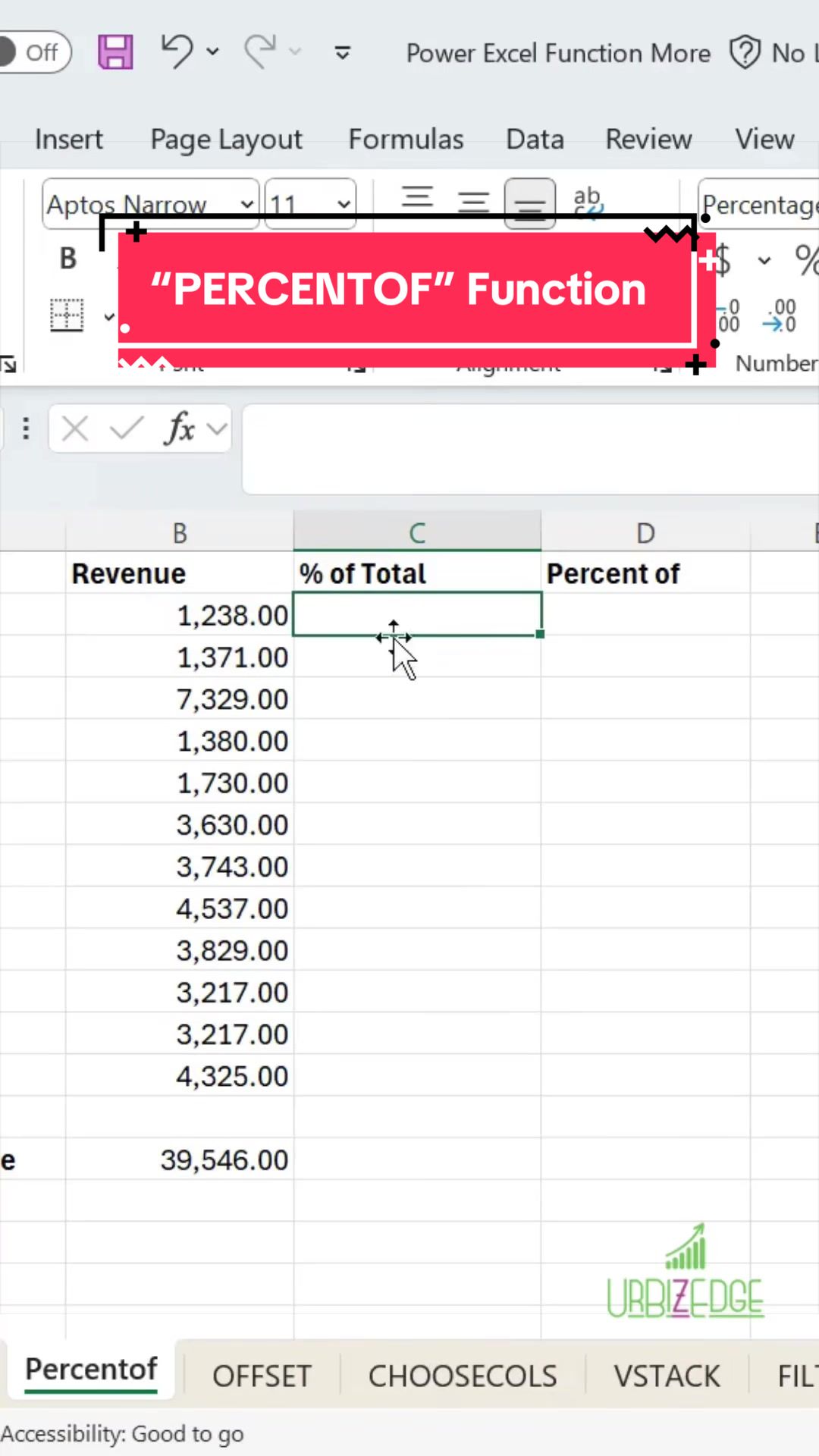The width and height of the screenshot is (819, 1456).
Task: Switch to the Percentof sheet tab
Action: tap(91, 1371)
